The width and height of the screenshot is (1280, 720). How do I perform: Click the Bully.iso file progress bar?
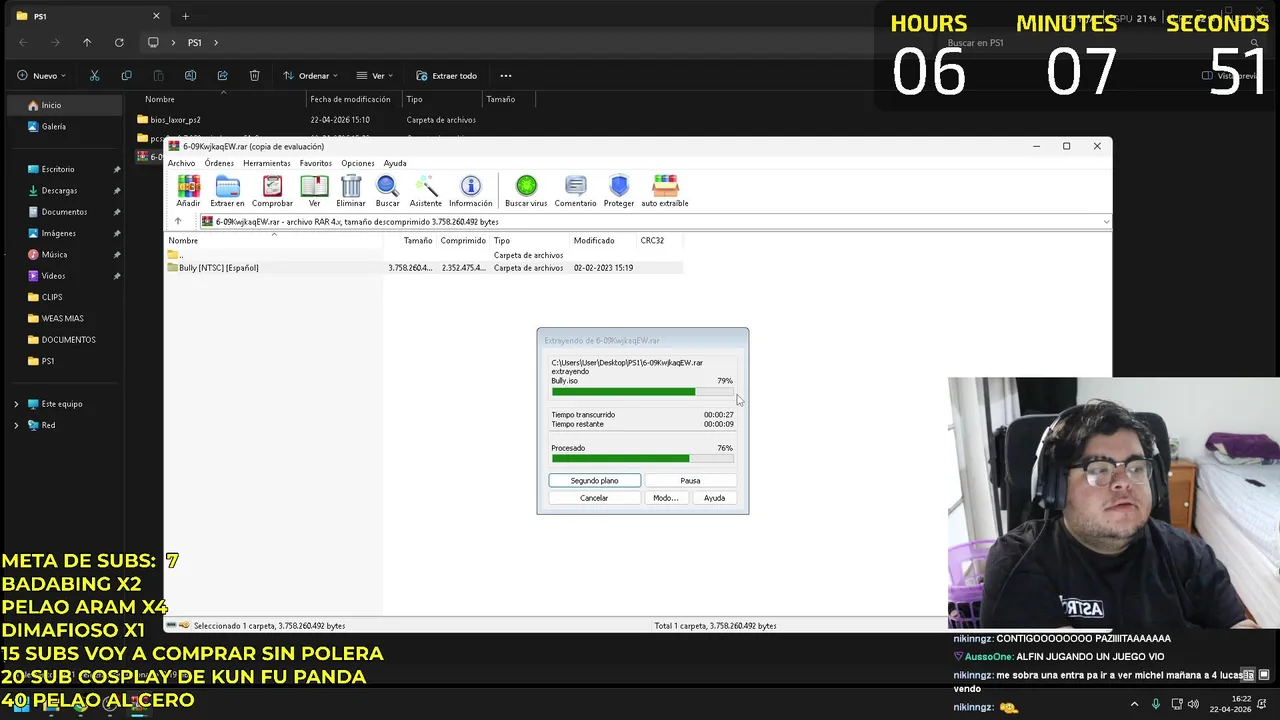[x=642, y=392]
